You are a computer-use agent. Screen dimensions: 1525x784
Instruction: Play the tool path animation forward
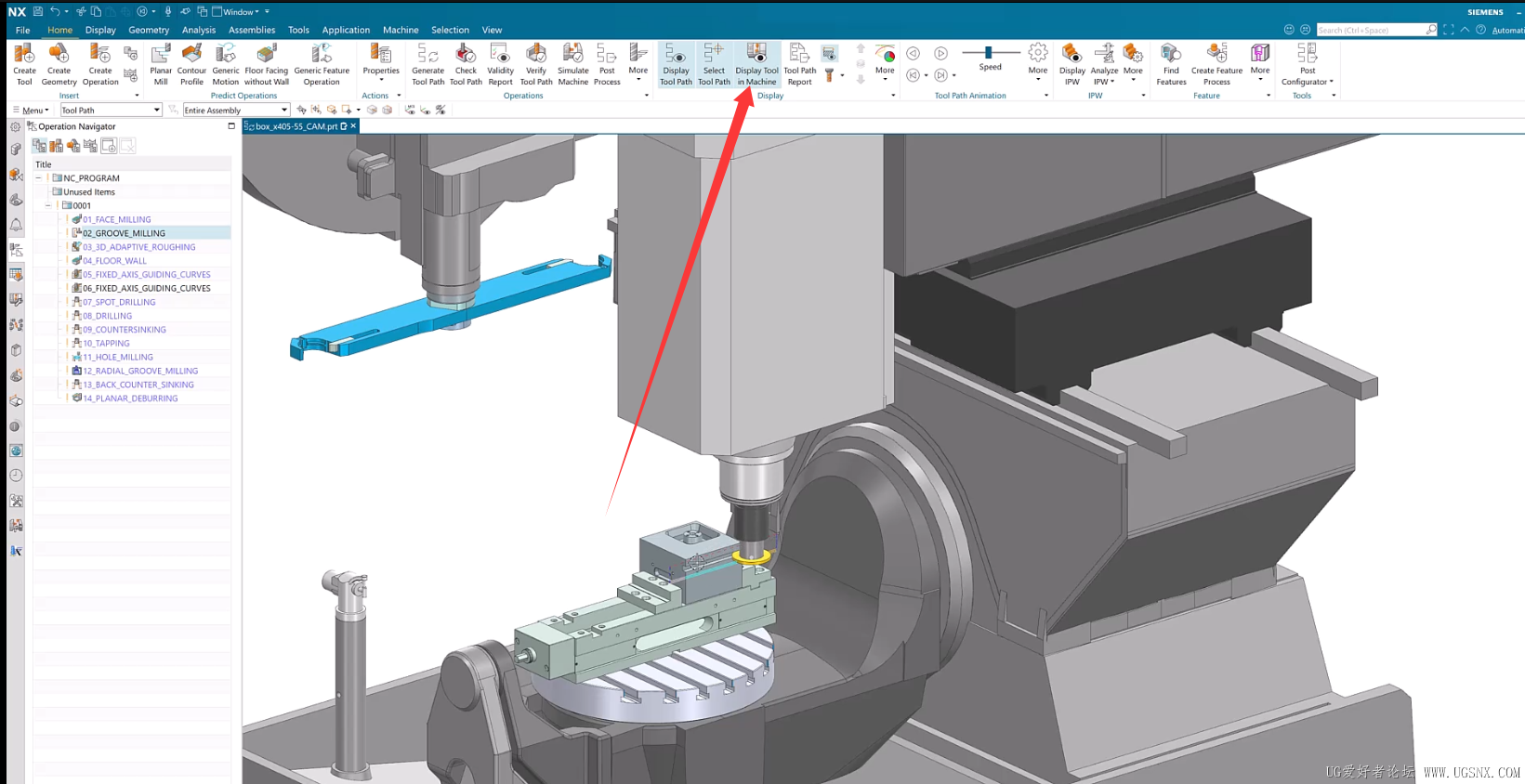(x=940, y=53)
